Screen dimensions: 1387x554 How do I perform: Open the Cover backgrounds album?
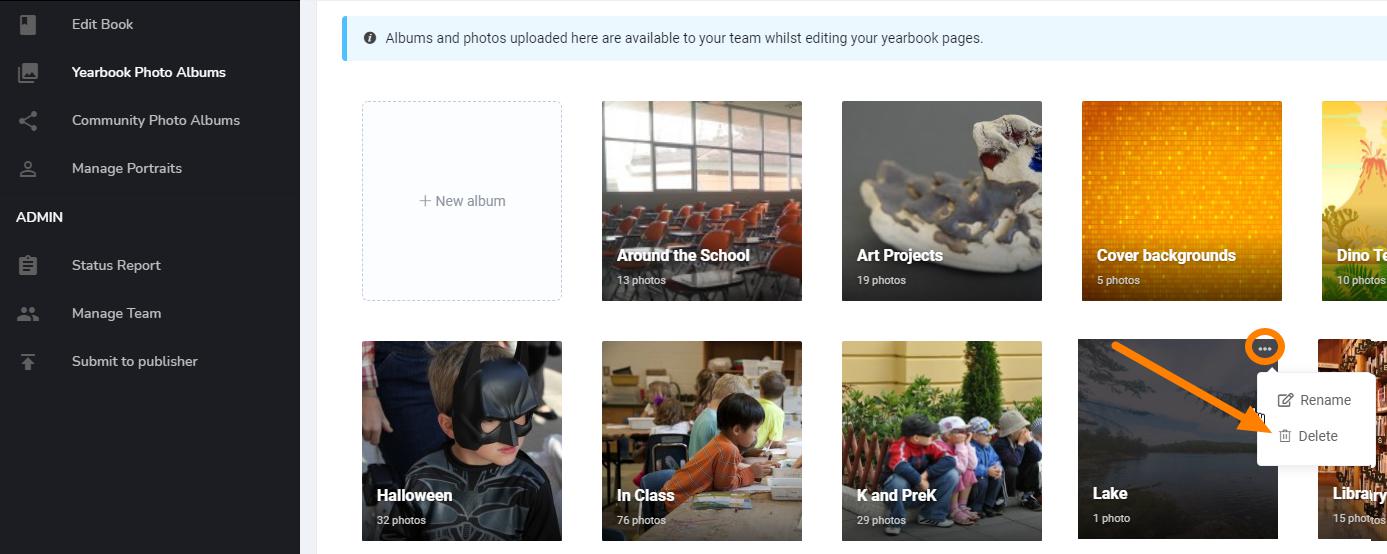pos(1182,200)
